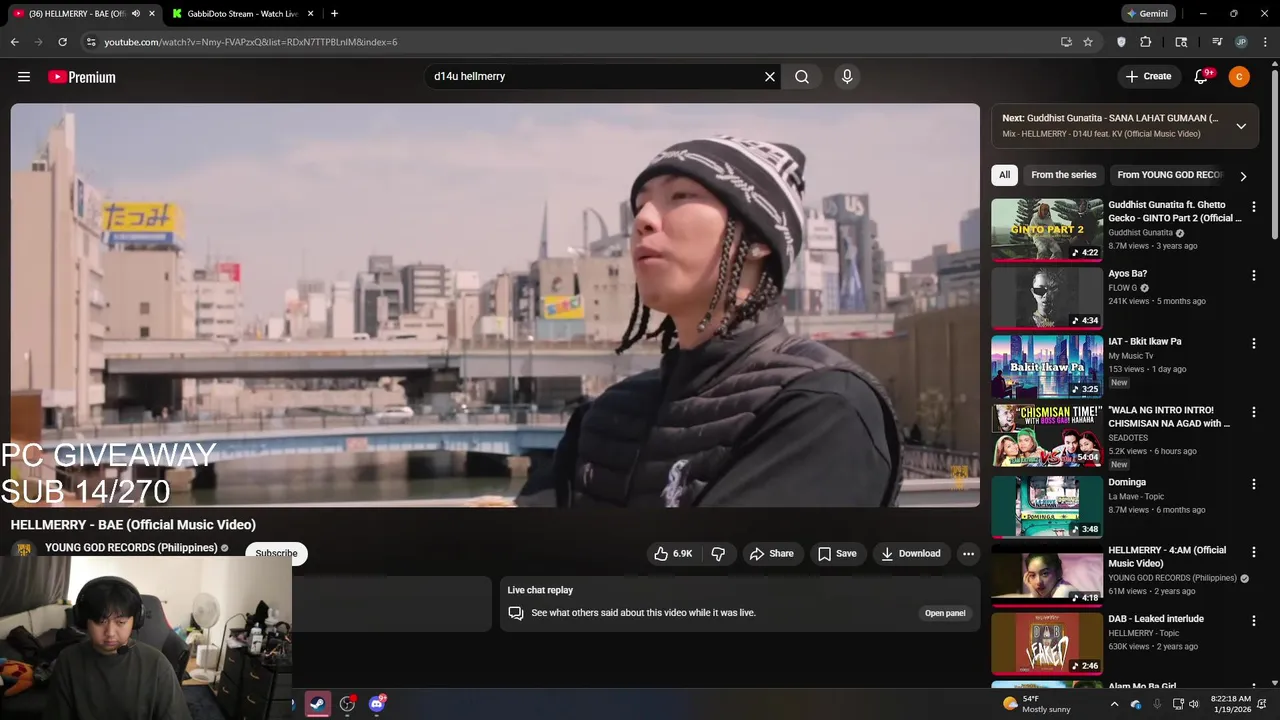This screenshot has height=720, width=1280.
Task: Bookmark this page with the star
Action: [1088, 42]
